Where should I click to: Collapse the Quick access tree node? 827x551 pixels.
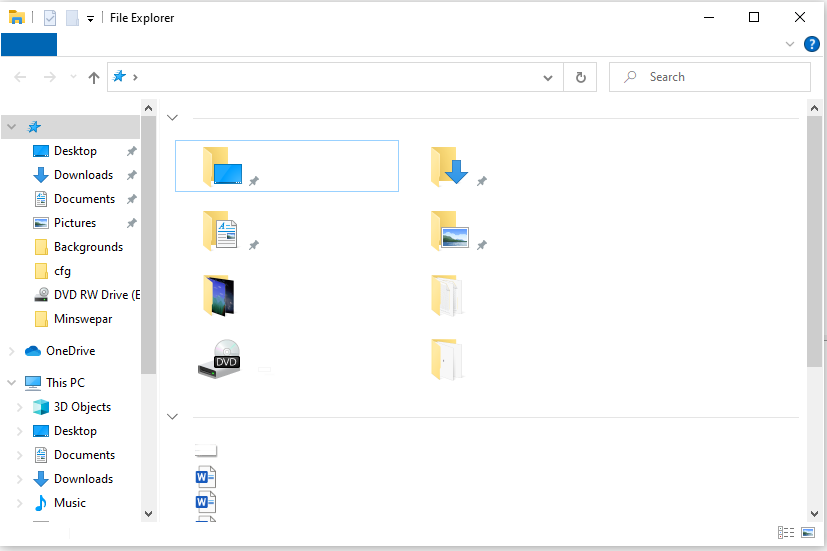pyautogui.click(x=12, y=127)
